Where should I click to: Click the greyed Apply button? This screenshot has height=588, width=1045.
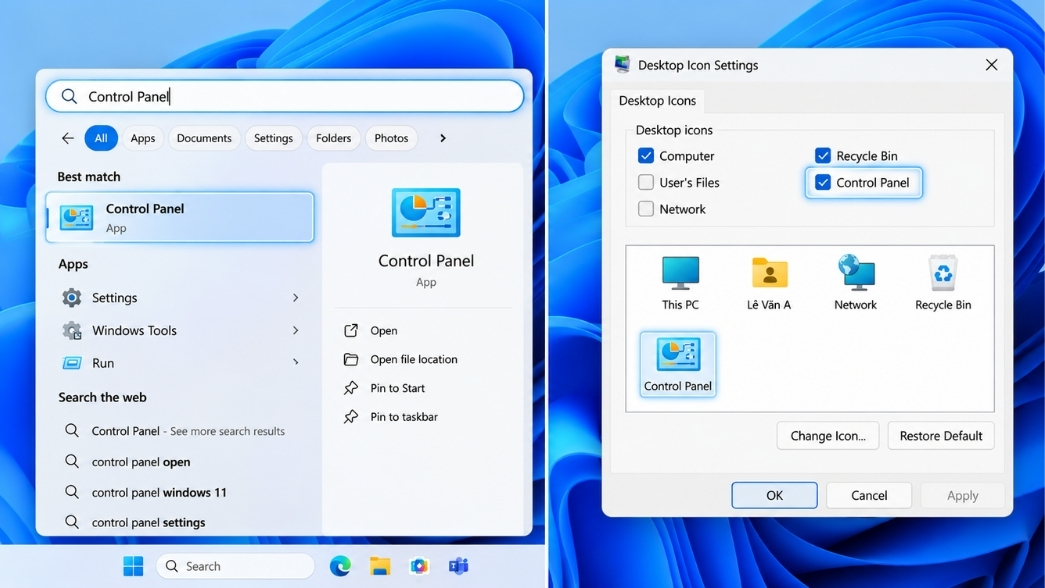pos(962,495)
